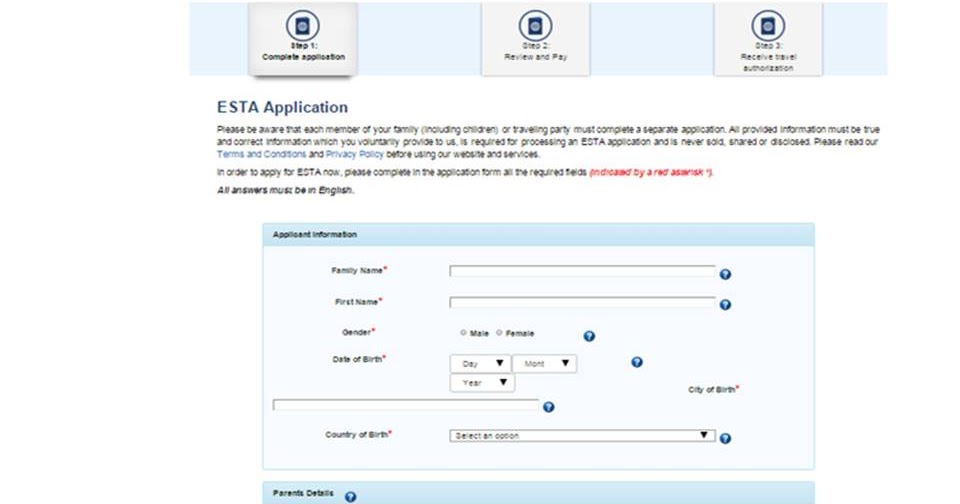The image size is (960, 504).
Task: Click the Country of Birth label
Action: point(358,434)
